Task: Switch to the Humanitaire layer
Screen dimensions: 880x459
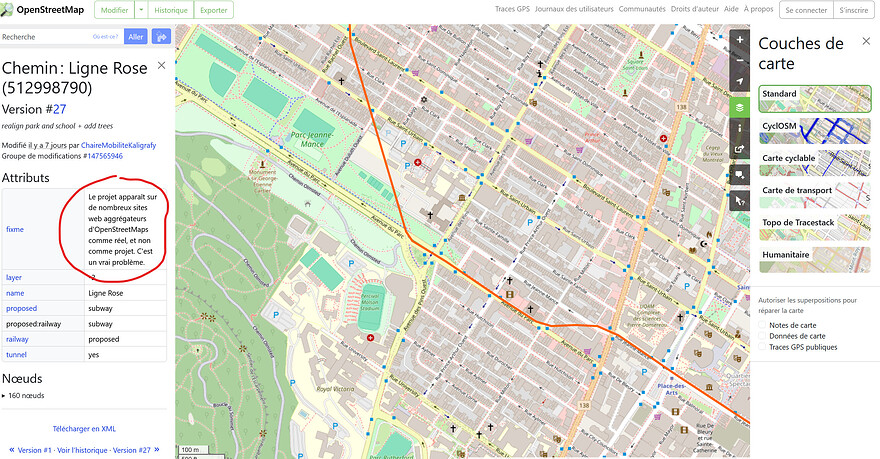Action: point(815,259)
